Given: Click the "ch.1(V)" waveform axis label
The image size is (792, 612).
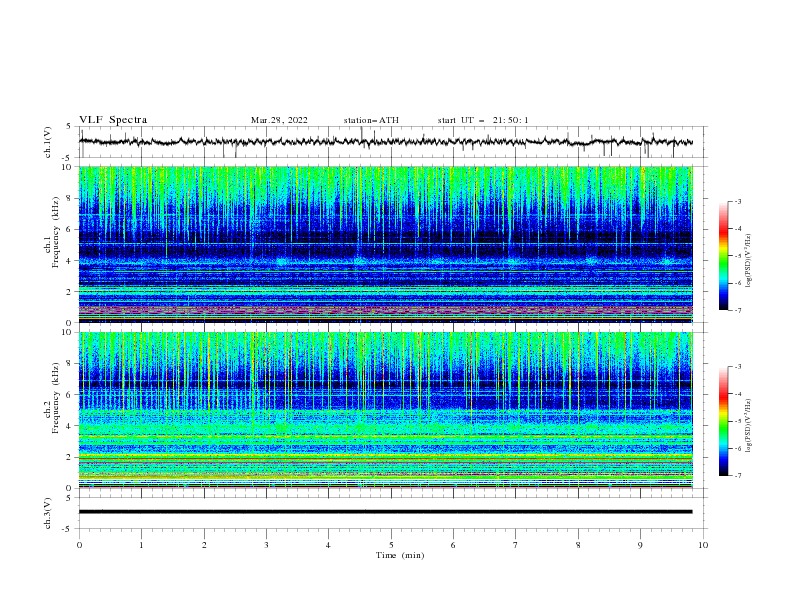Looking at the screenshot, I should pos(48,142).
